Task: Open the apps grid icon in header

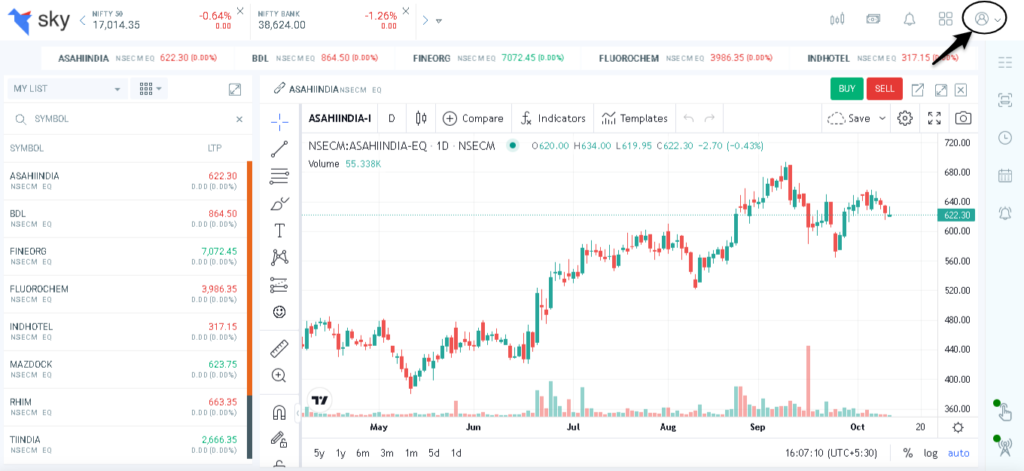Action: coord(945,20)
